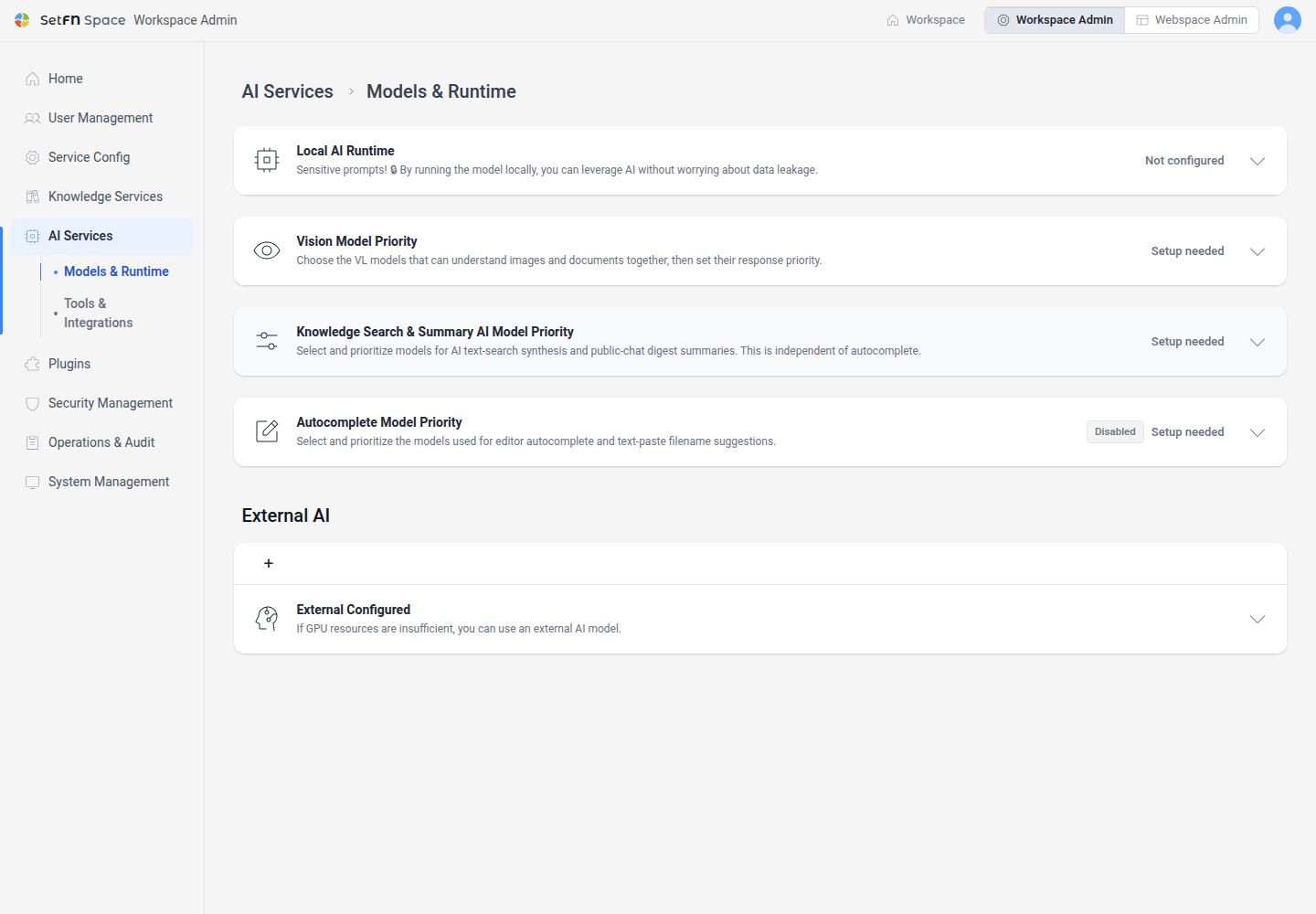Image resolution: width=1316 pixels, height=914 pixels.
Task: Click the Autocomplete Disabled badge
Action: point(1115,431)
